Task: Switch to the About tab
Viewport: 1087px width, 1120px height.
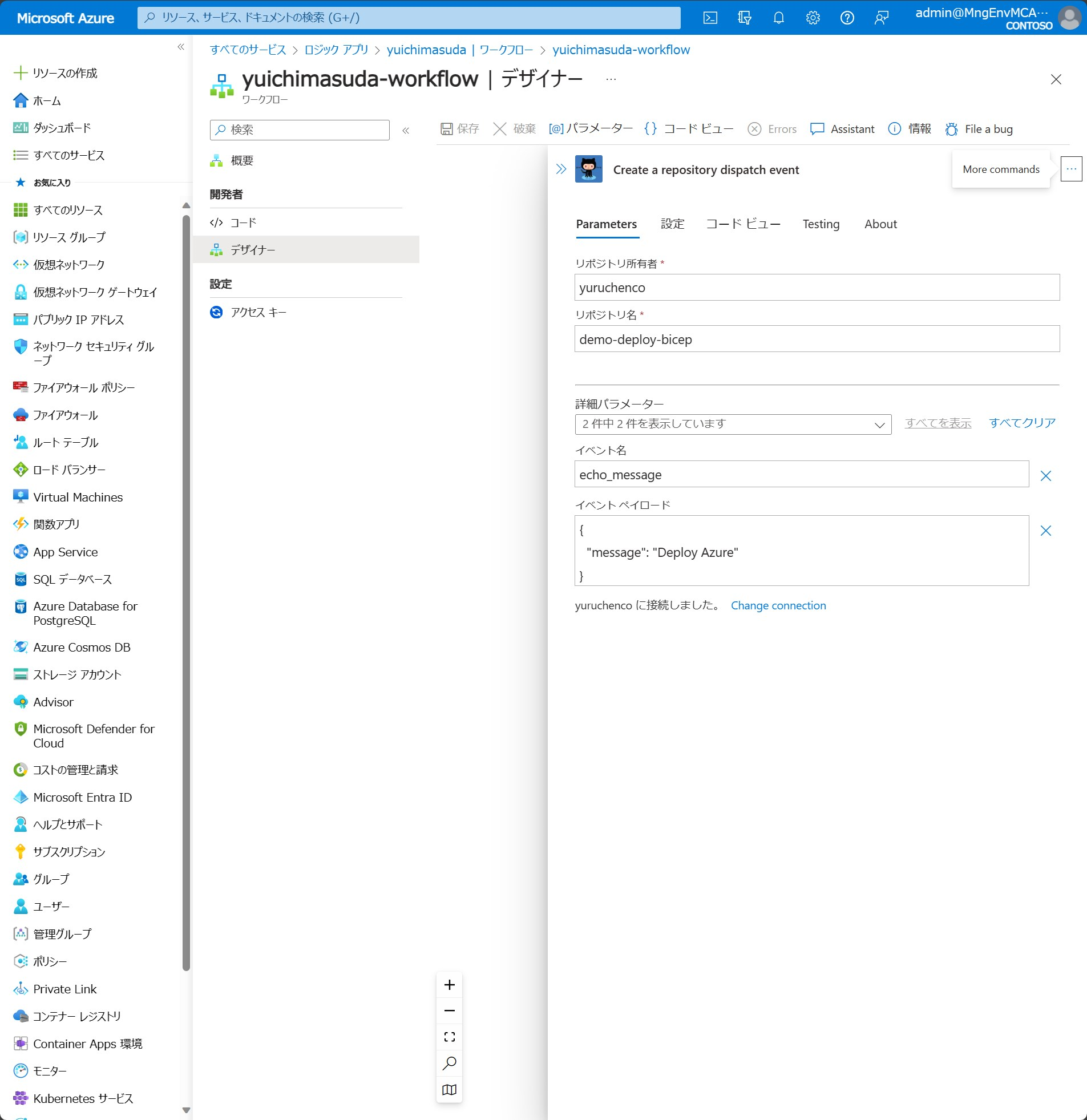Action: (879, 224)
